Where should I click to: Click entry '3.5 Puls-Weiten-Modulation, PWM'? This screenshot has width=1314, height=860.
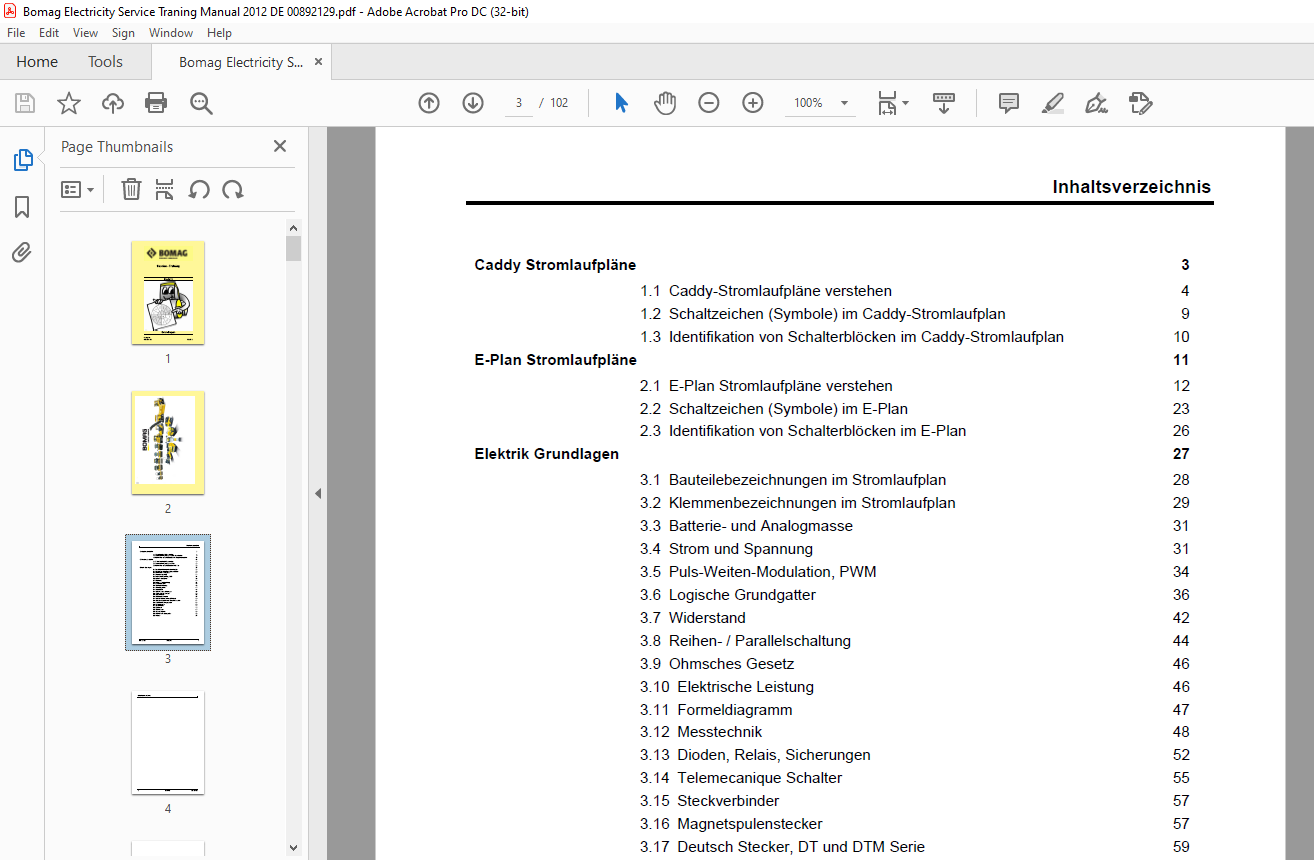click(758, 572)
